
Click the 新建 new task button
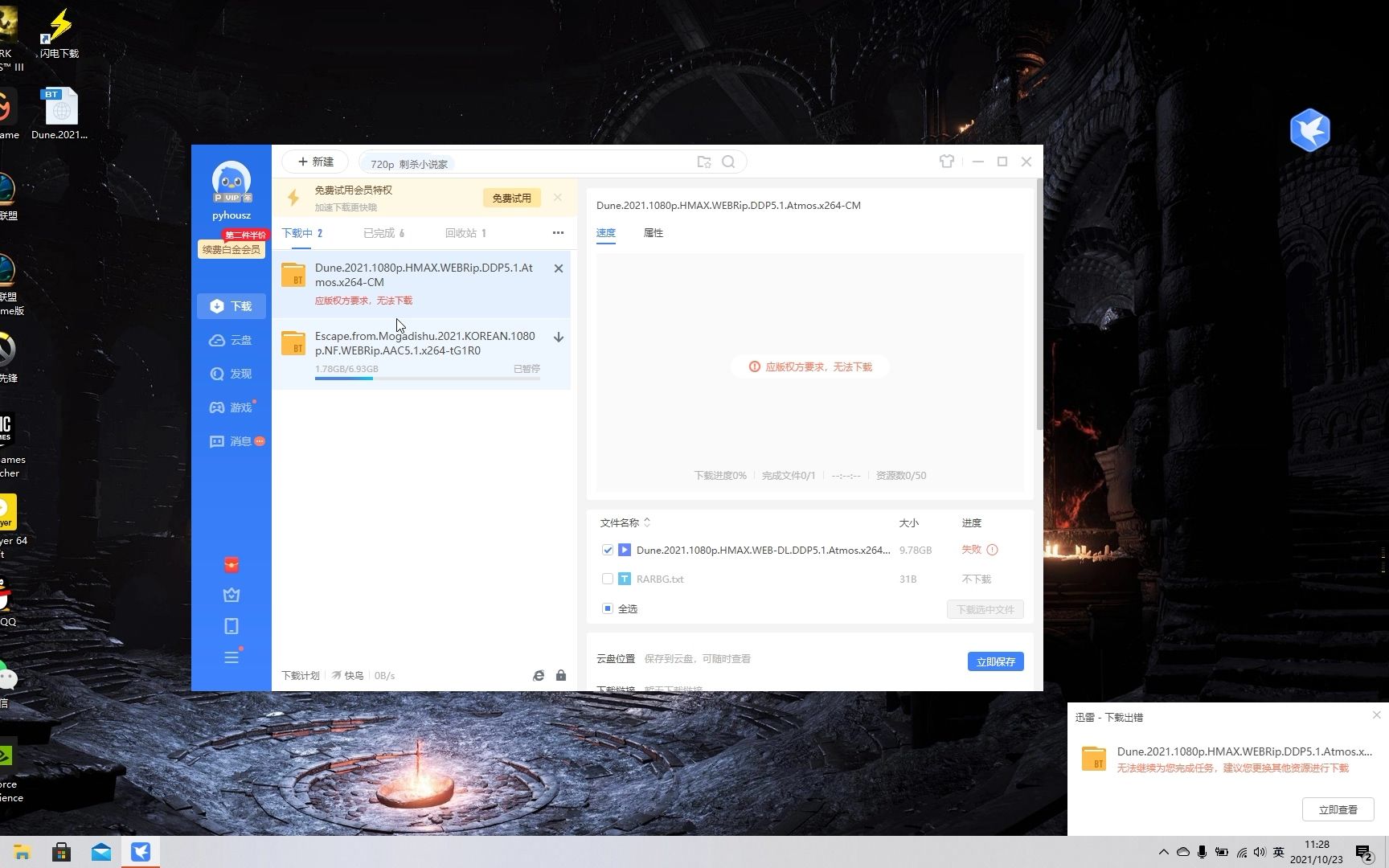click(x=315, y=162)
